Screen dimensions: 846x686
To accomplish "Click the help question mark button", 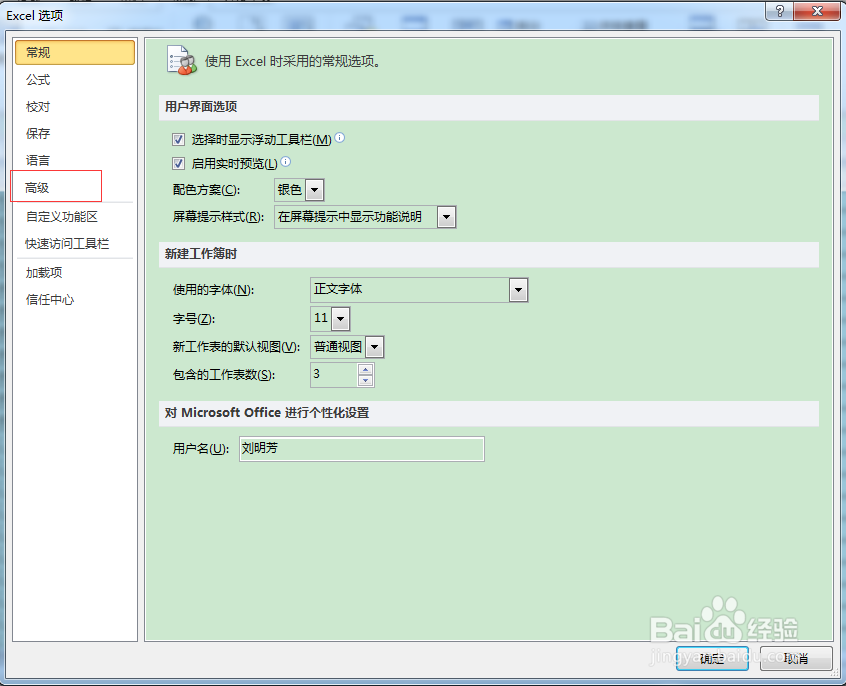I will click(x=780, y=11).
